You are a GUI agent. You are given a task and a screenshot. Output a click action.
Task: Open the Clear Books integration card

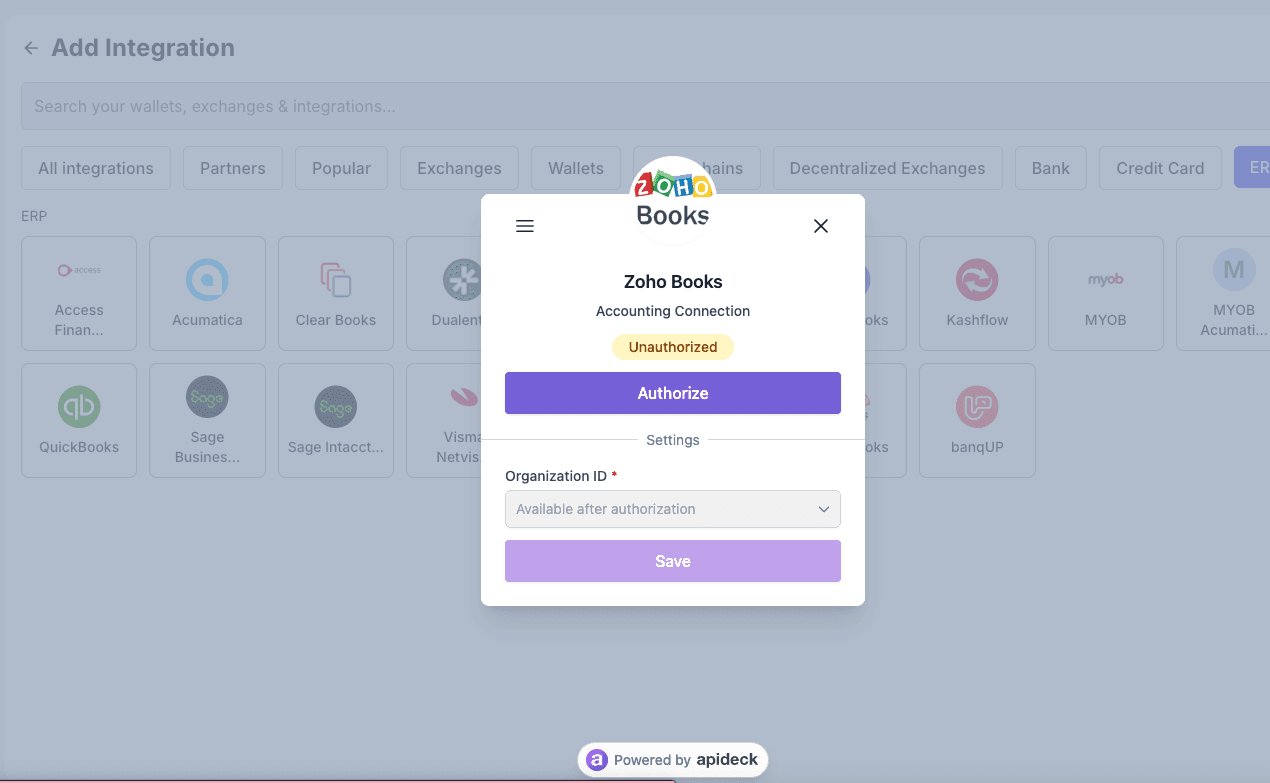pyautogui.click(x=336, y=293)
